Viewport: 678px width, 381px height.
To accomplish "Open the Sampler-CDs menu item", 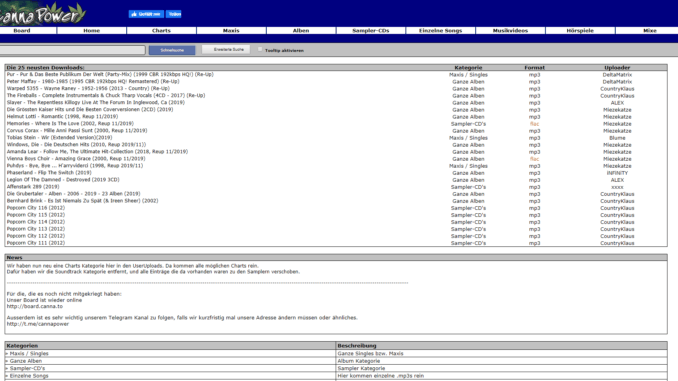I will [x=371, y=31].
